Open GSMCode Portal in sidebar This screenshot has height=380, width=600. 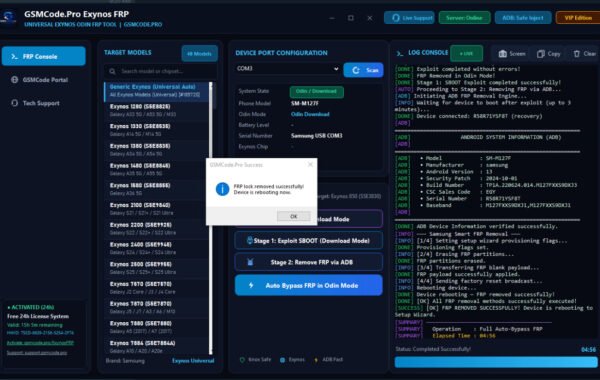(44, 80)
